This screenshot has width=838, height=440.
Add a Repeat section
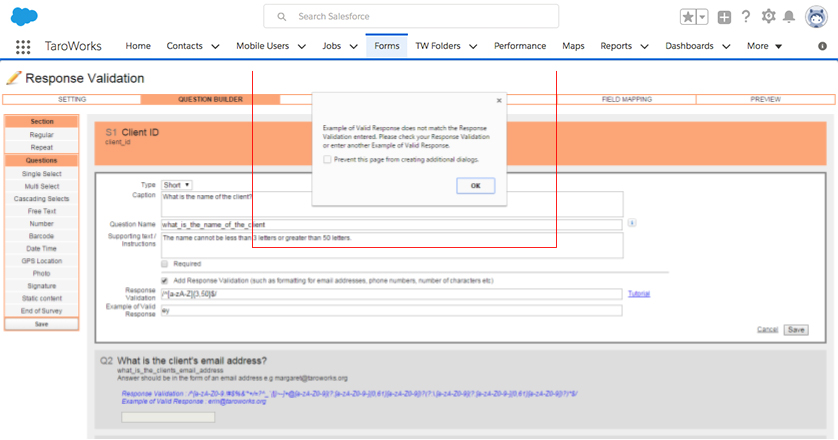coord(42,148)
